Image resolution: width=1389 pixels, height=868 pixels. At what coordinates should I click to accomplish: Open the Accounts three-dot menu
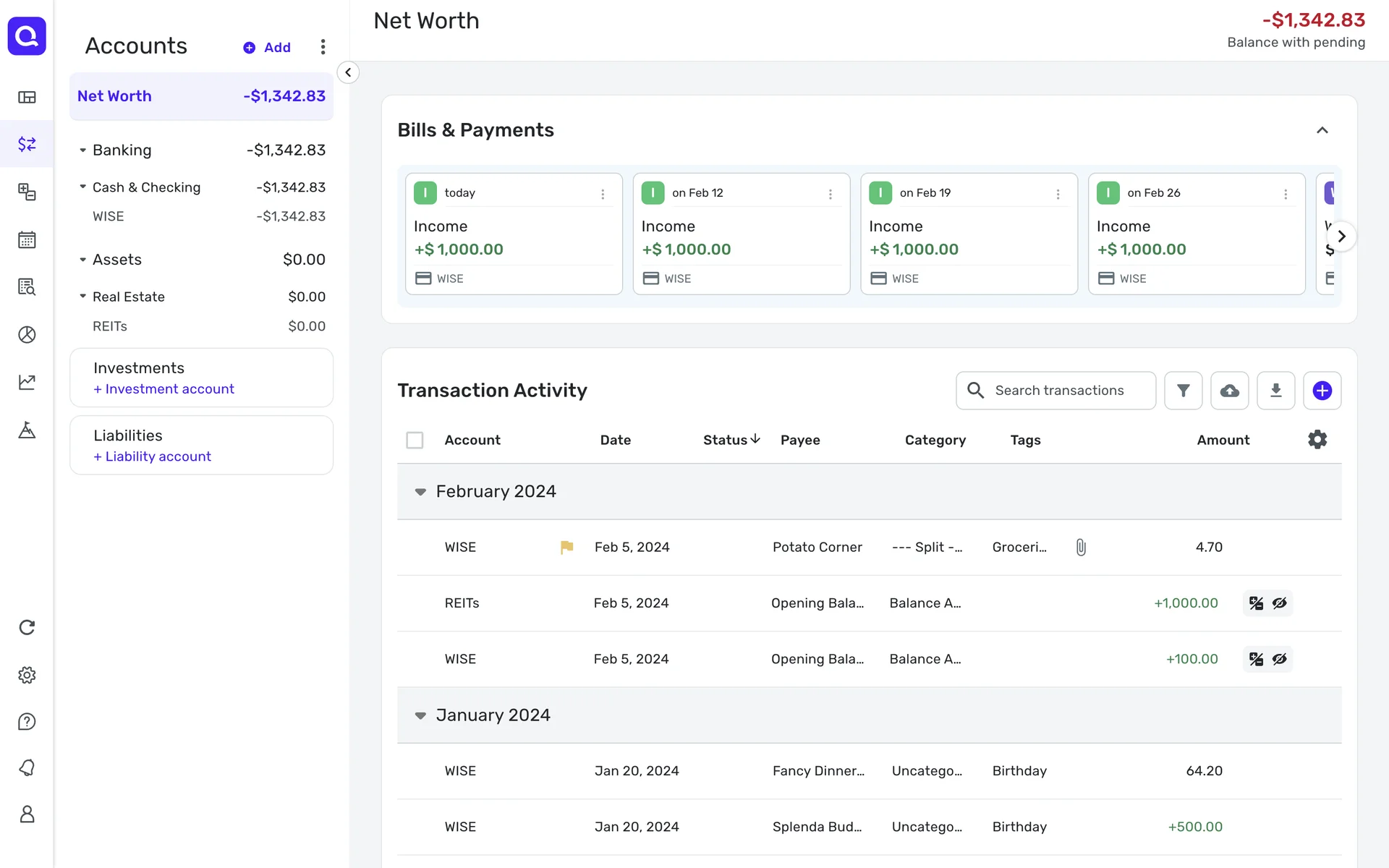323,47
